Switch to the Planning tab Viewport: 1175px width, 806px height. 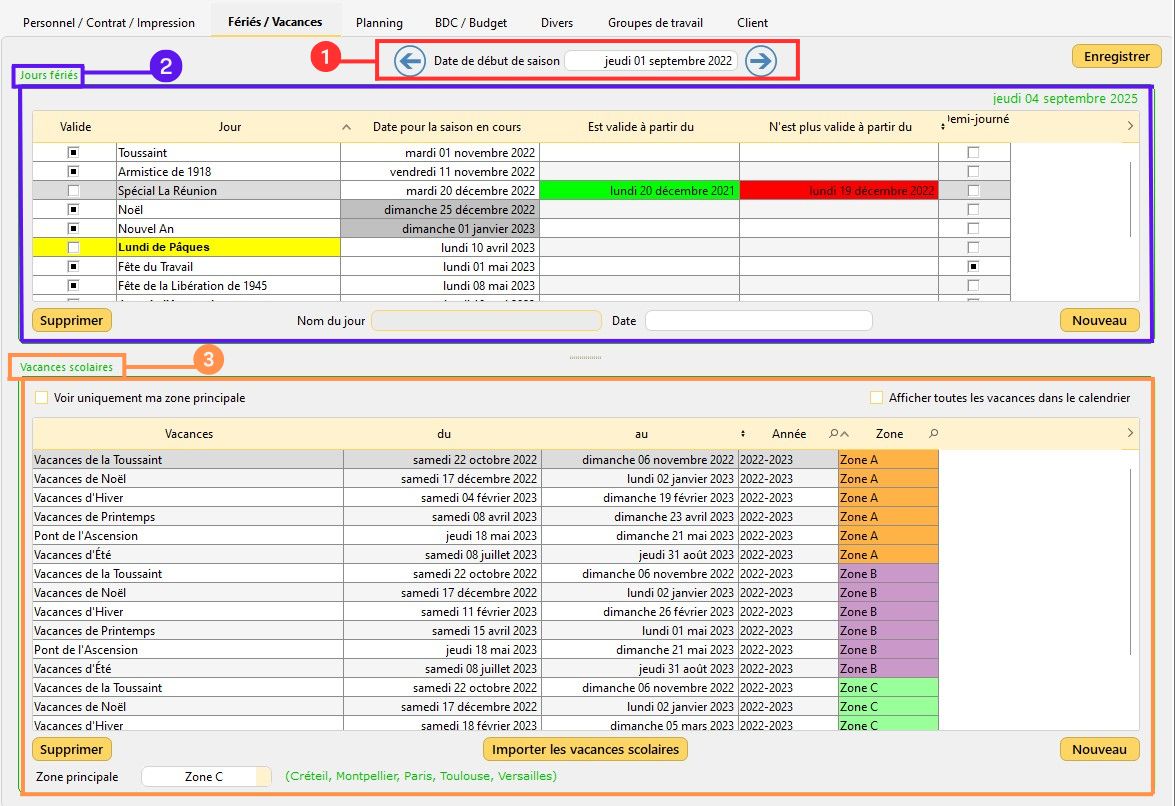379,22
